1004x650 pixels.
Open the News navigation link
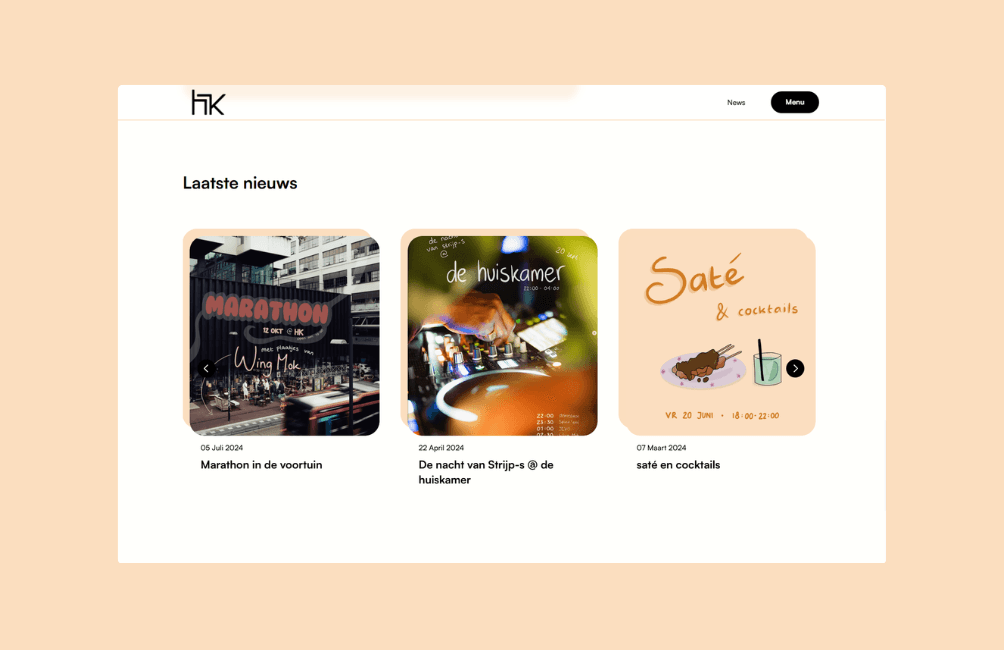coord(736,102)
